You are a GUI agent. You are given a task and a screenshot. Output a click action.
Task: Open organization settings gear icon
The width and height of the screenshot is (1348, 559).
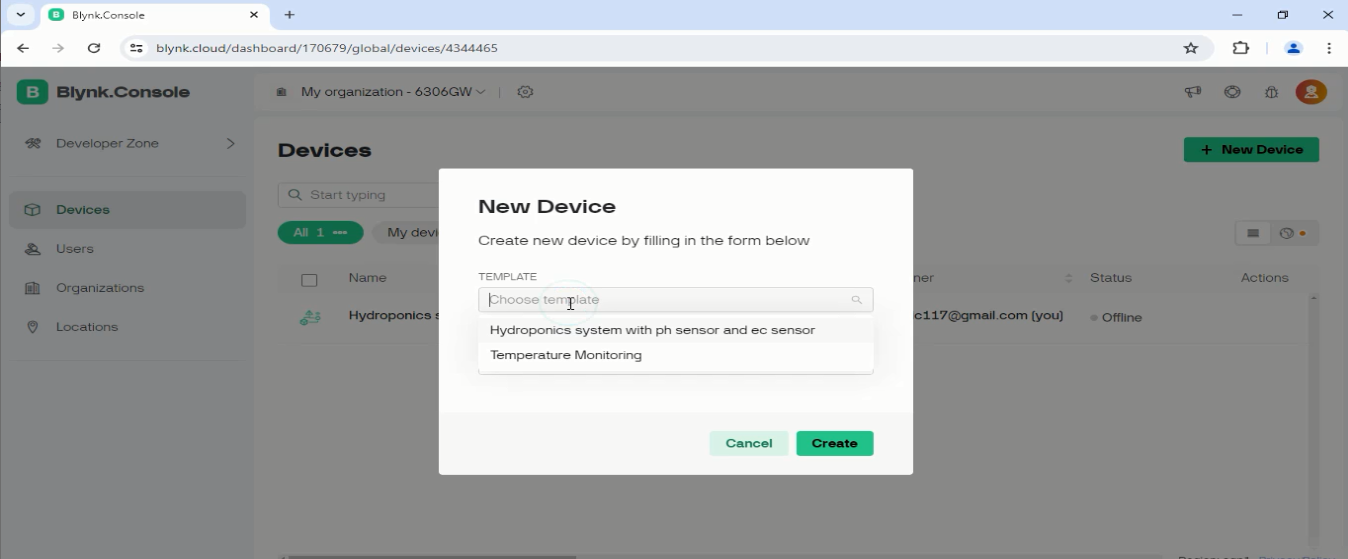pyautogui.click(x=525, y=92)
